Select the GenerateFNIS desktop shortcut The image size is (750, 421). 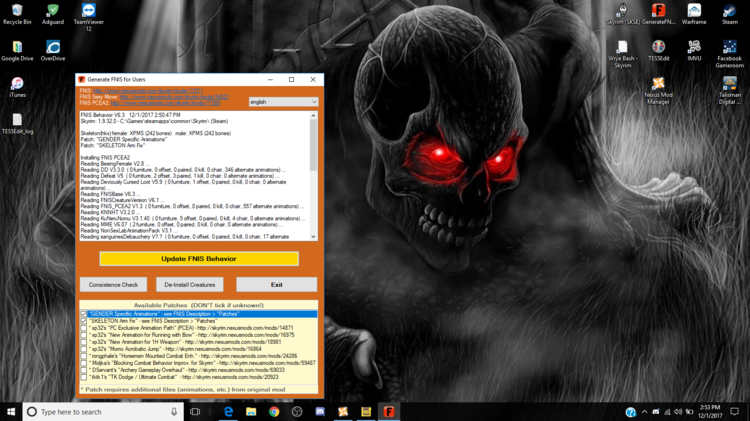[x=659, y=14]
